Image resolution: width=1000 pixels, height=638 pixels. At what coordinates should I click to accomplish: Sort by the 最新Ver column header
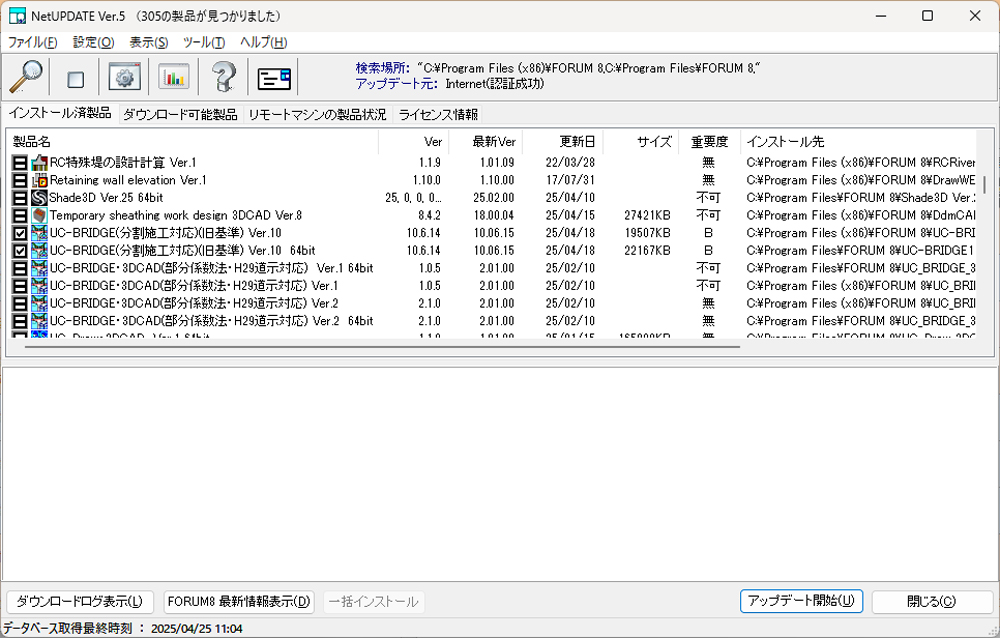click(486, 142)
